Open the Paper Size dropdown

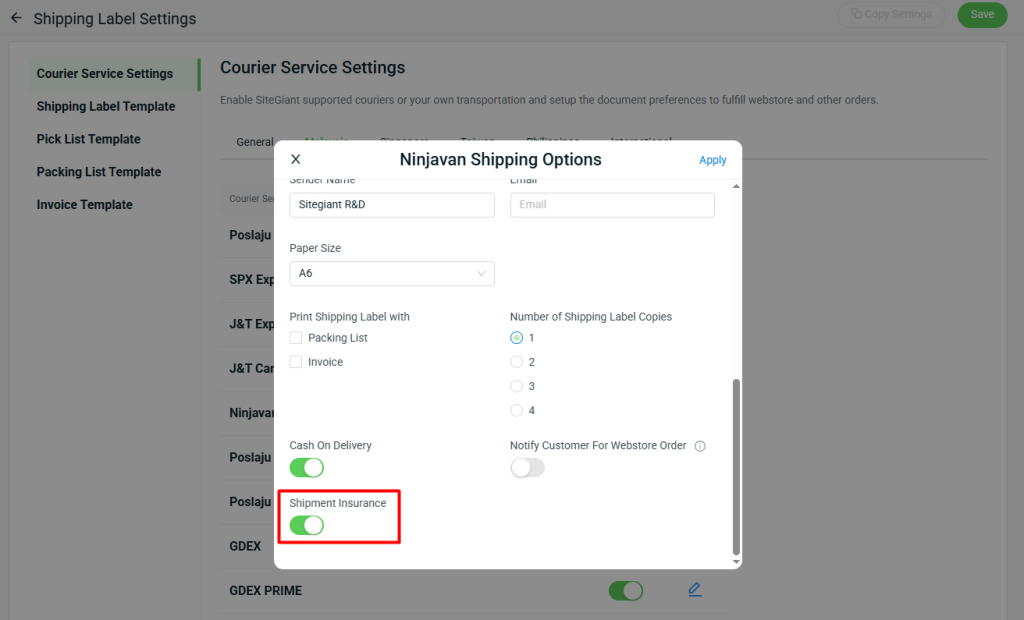[392, 274]
